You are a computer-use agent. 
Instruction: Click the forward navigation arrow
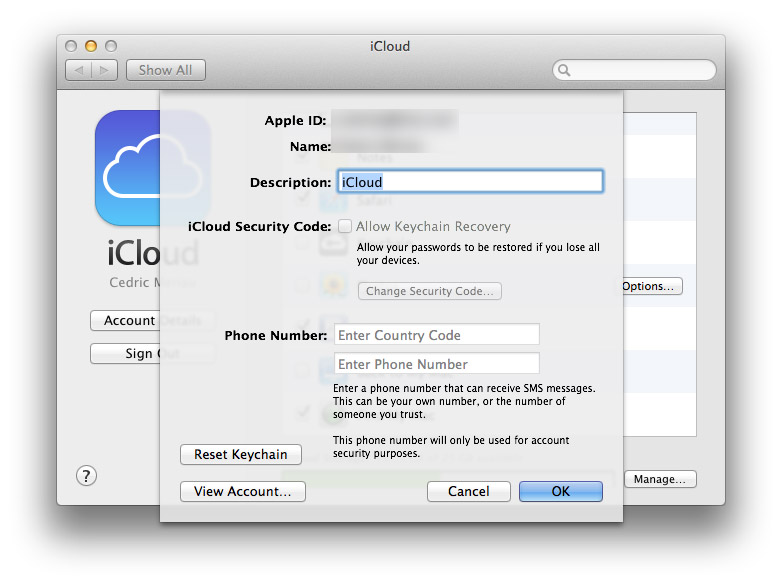104,70
